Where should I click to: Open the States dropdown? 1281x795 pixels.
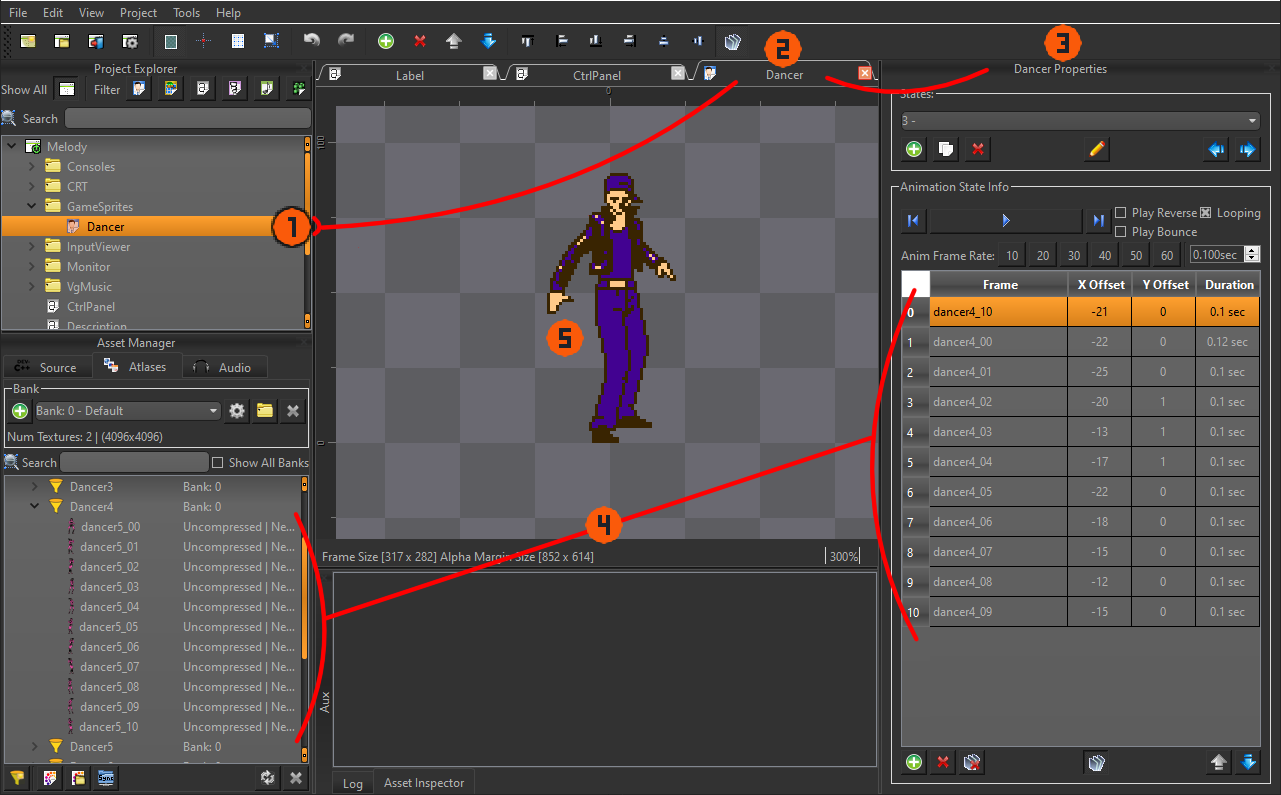1080,121
